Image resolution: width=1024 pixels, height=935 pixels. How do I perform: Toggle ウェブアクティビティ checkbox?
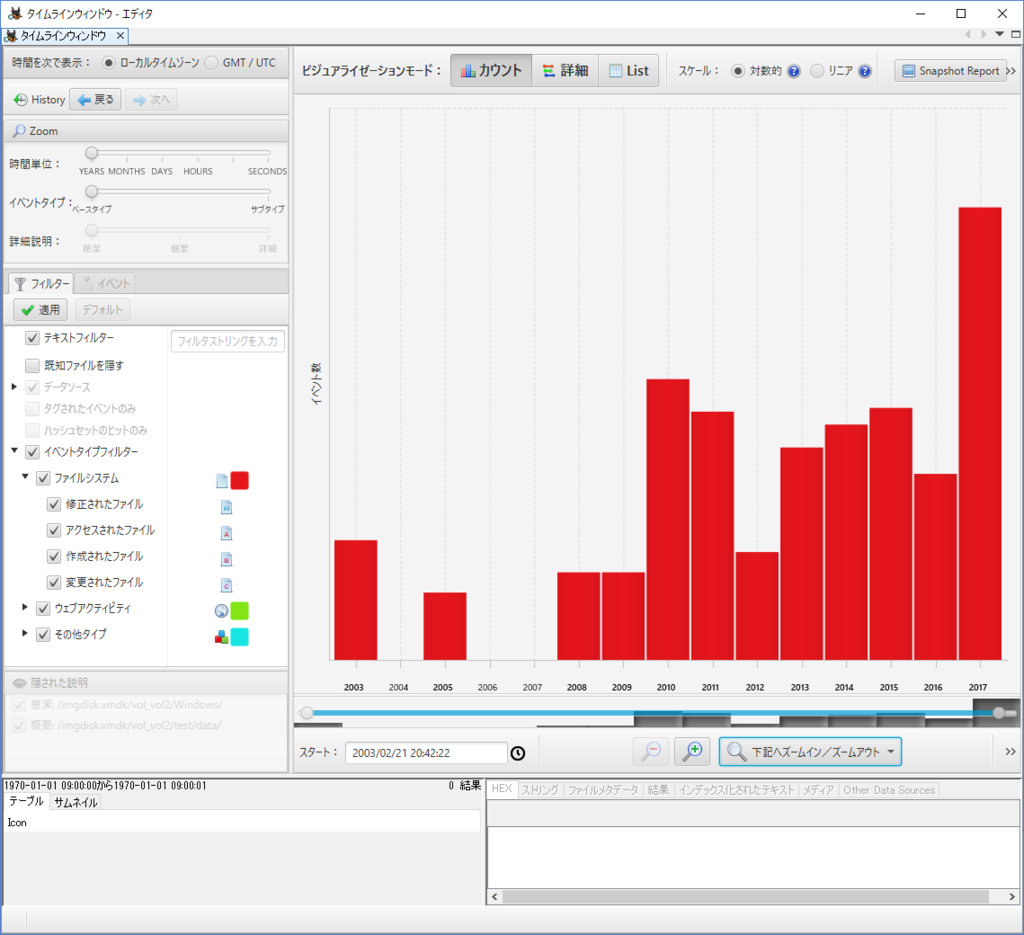point(43,609)
